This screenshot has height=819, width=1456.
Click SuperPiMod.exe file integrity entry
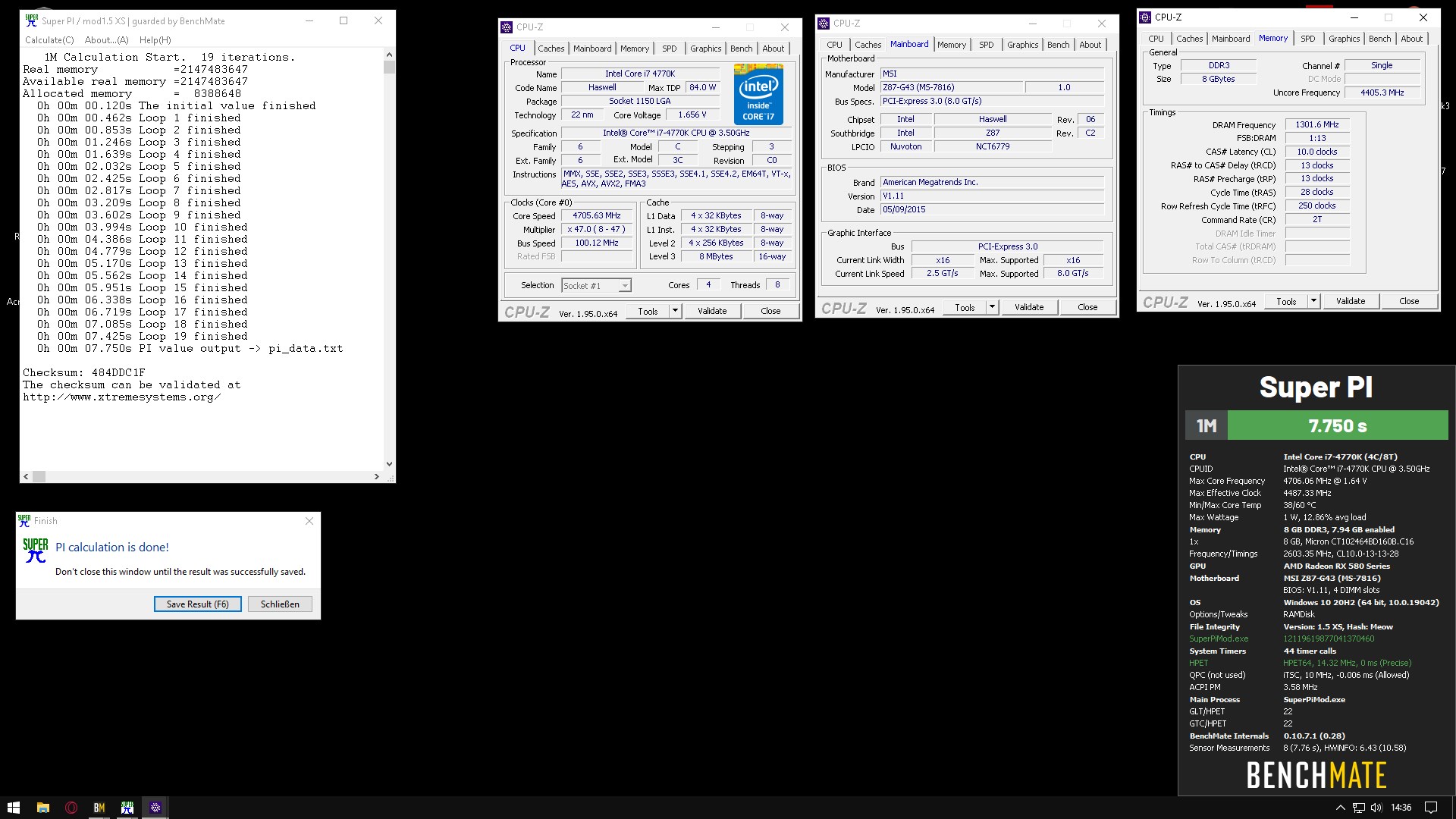click(1219, 639)
